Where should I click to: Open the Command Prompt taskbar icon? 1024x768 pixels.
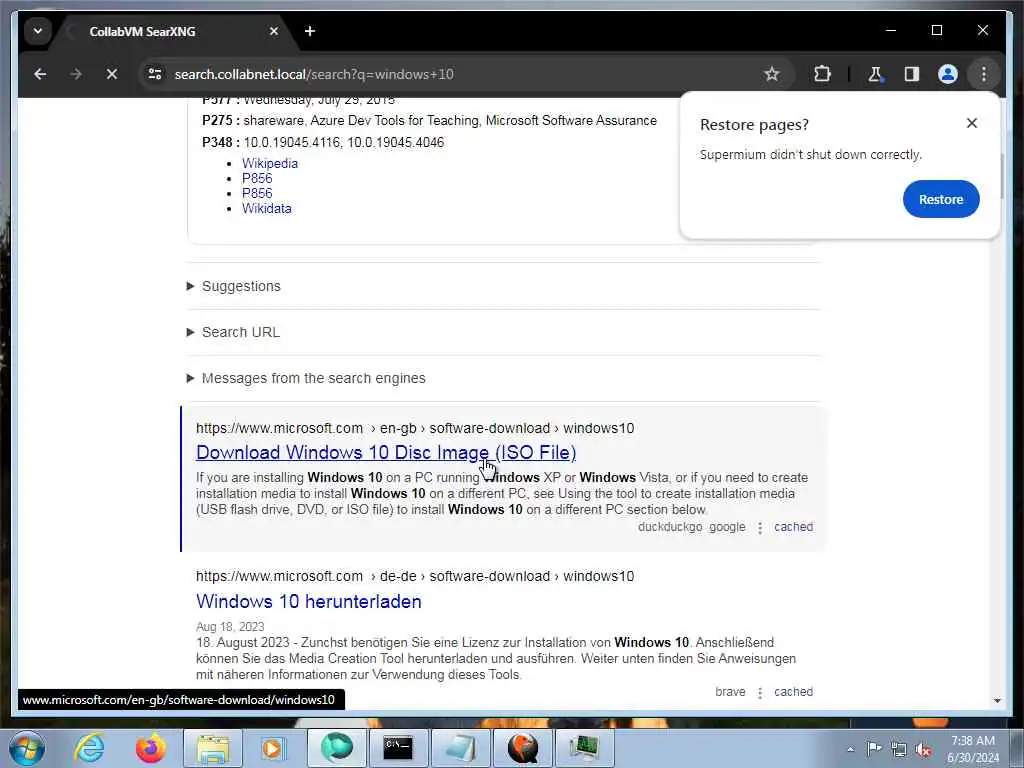[x=398, y=748]
